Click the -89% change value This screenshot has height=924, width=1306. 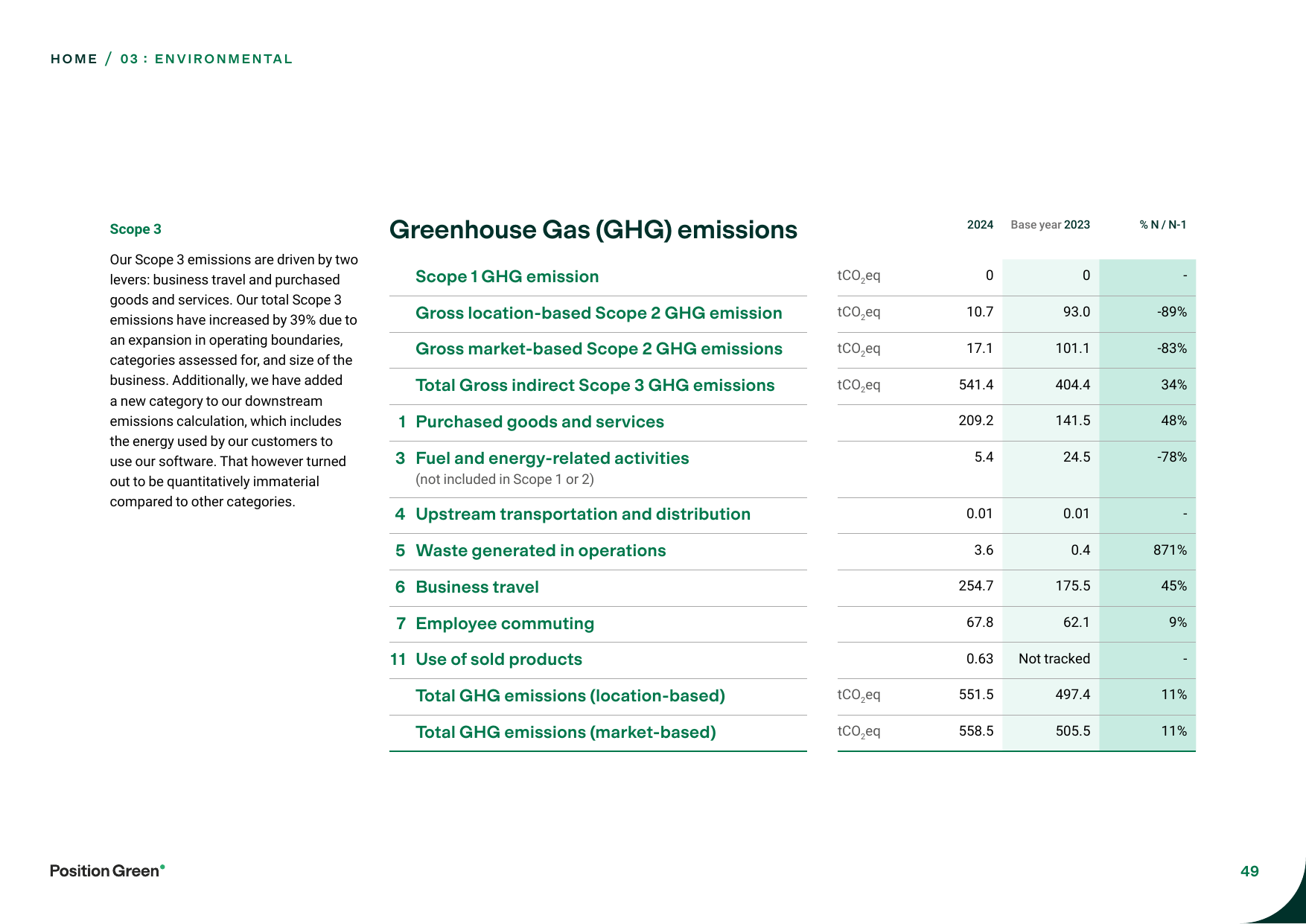tap(1172, 312)
